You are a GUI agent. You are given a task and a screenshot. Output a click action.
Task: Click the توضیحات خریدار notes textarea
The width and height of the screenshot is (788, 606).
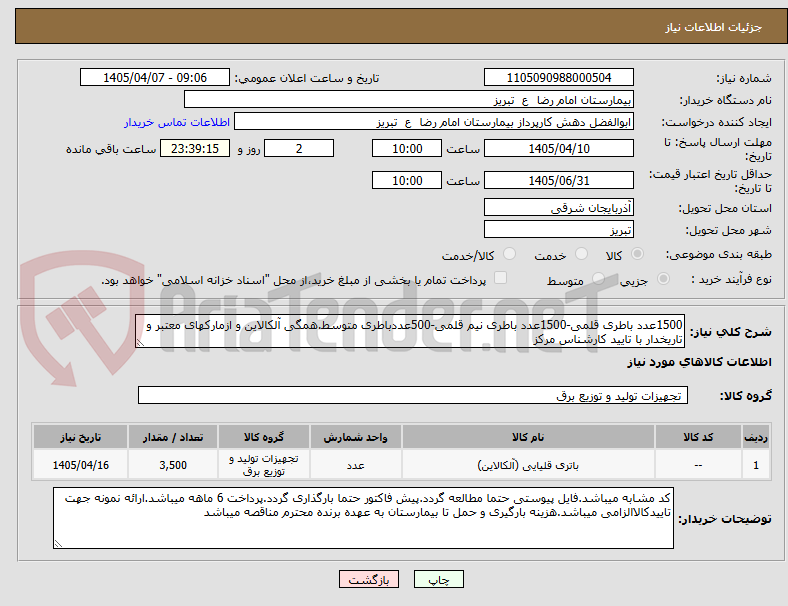point(363,518)
